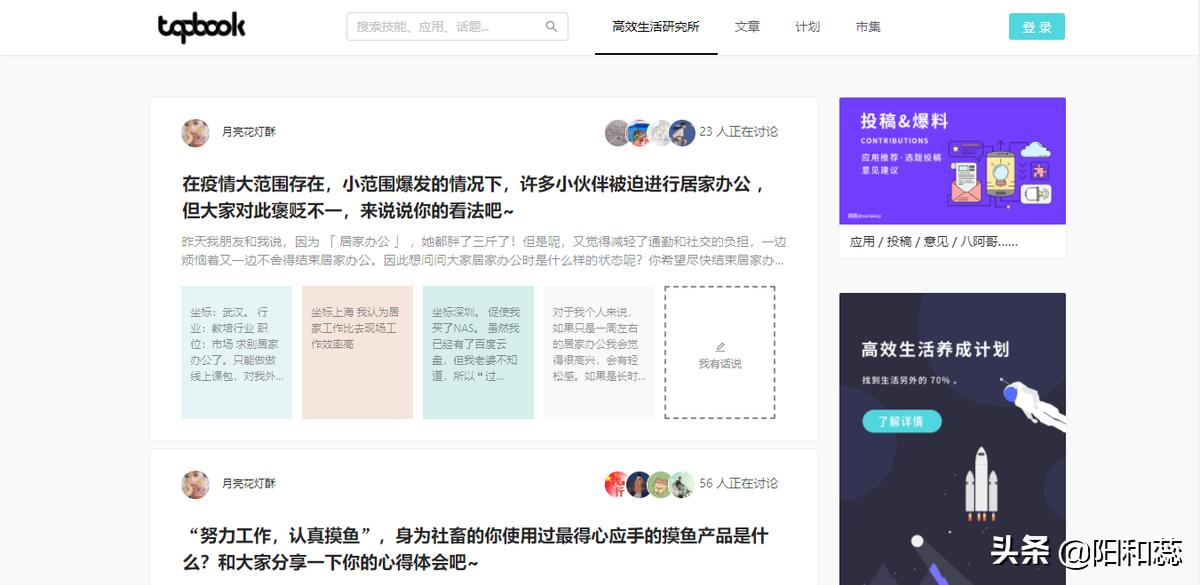Open the 计划 tab
1200x585 pixels.
pos(807,26)
